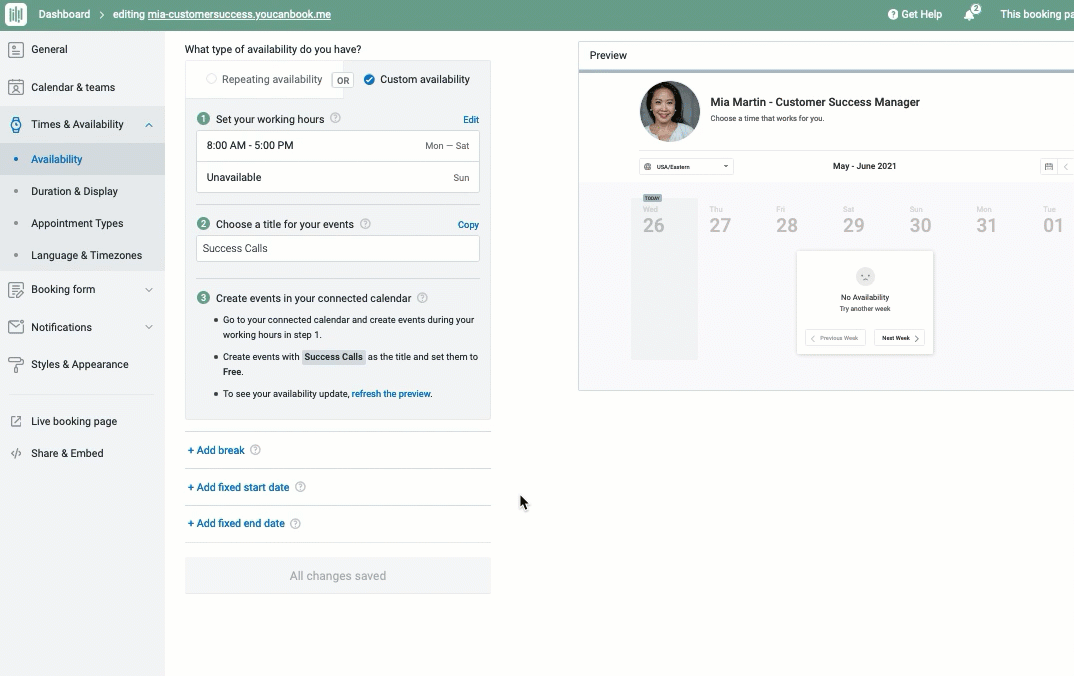Click the sad face No Availability icon

tap(865, 276)
